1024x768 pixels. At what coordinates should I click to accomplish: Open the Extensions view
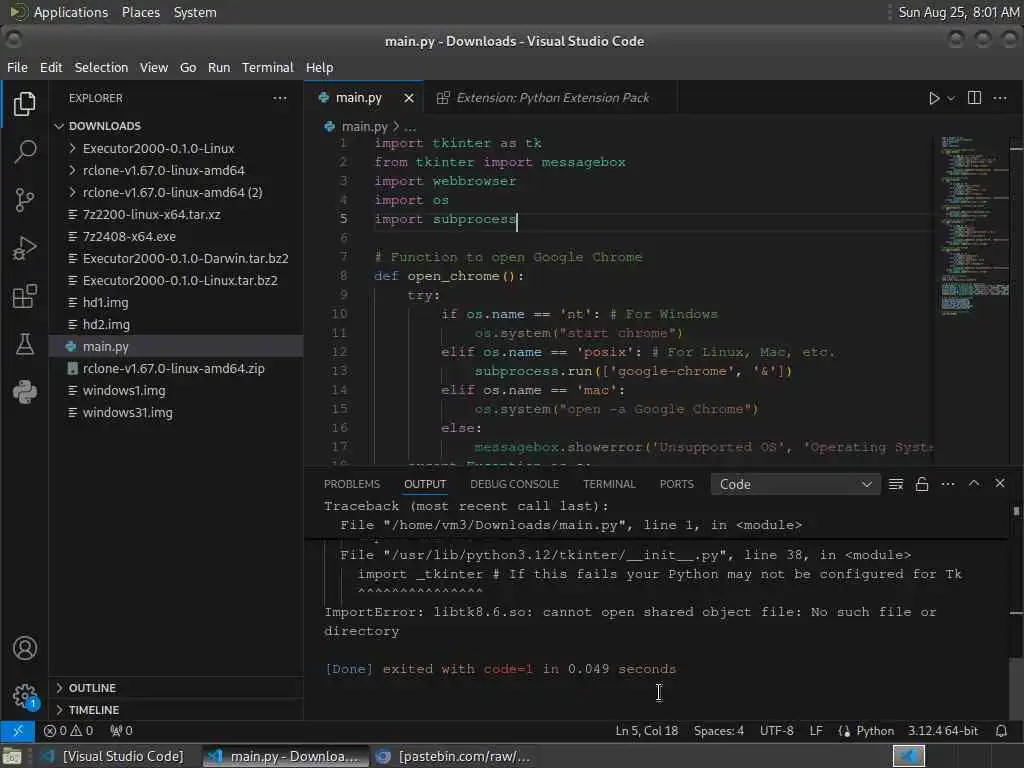pyautogui.click(x=24, y=296)
